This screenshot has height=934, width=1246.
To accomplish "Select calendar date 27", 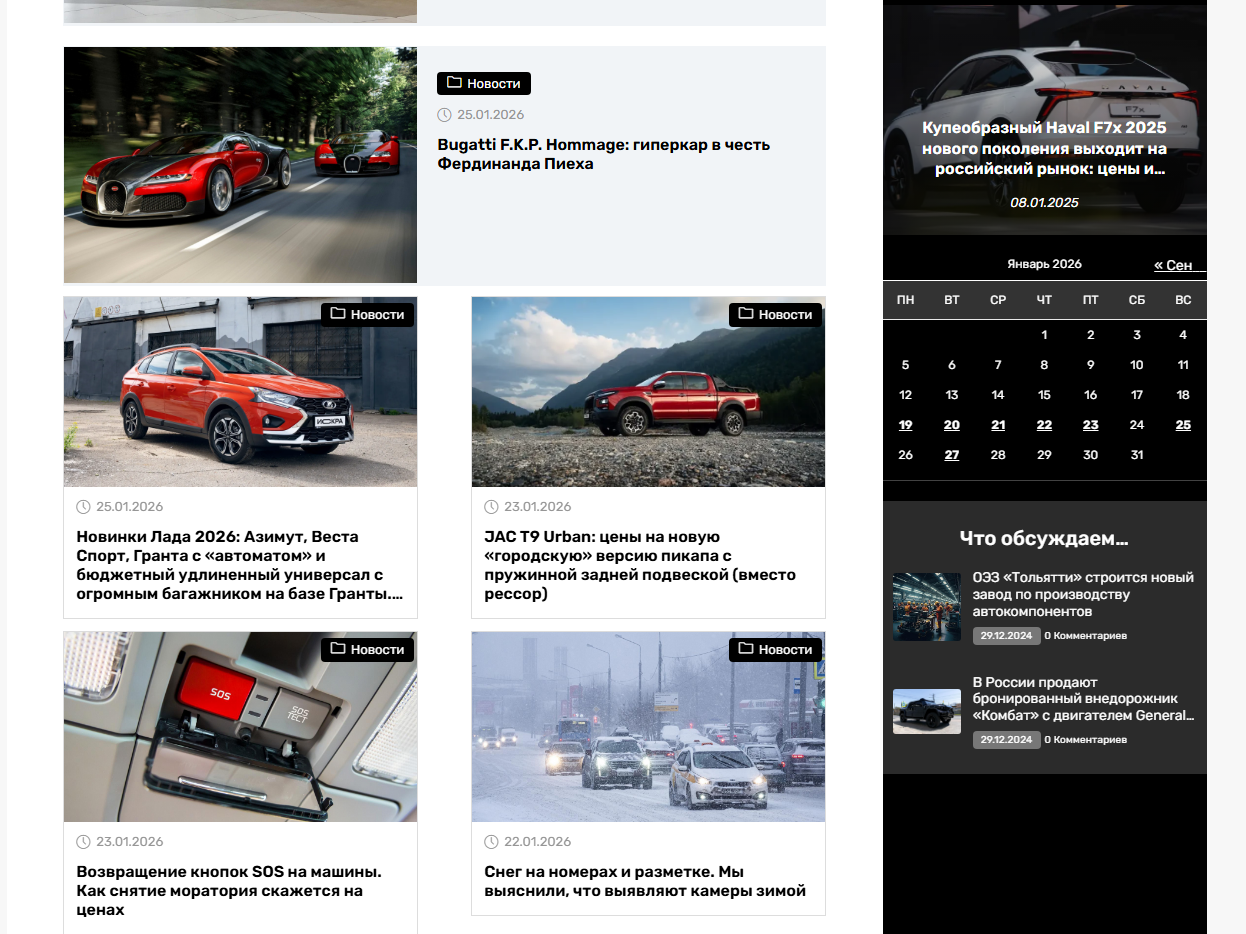I will coord(952,455).
